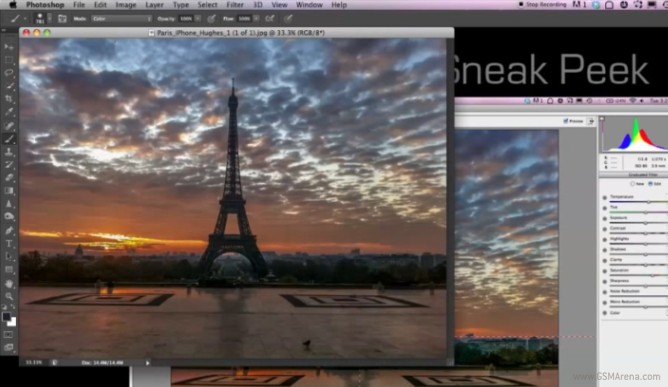
Task: Select the Horizontal Type tool
Action: coord(9,244)
